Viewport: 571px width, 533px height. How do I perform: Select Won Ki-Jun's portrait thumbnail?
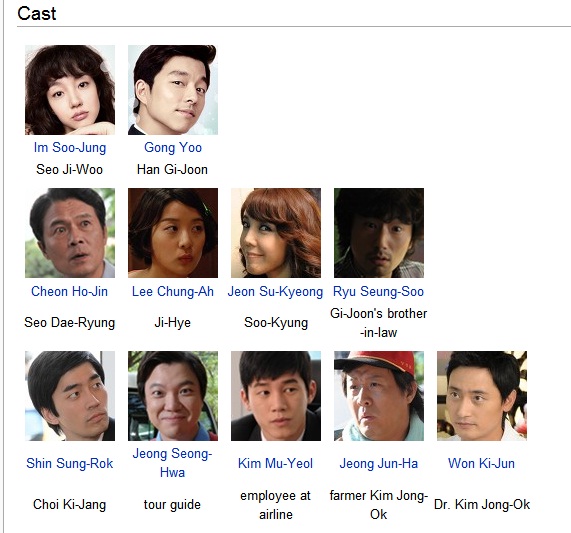(482, 396)
